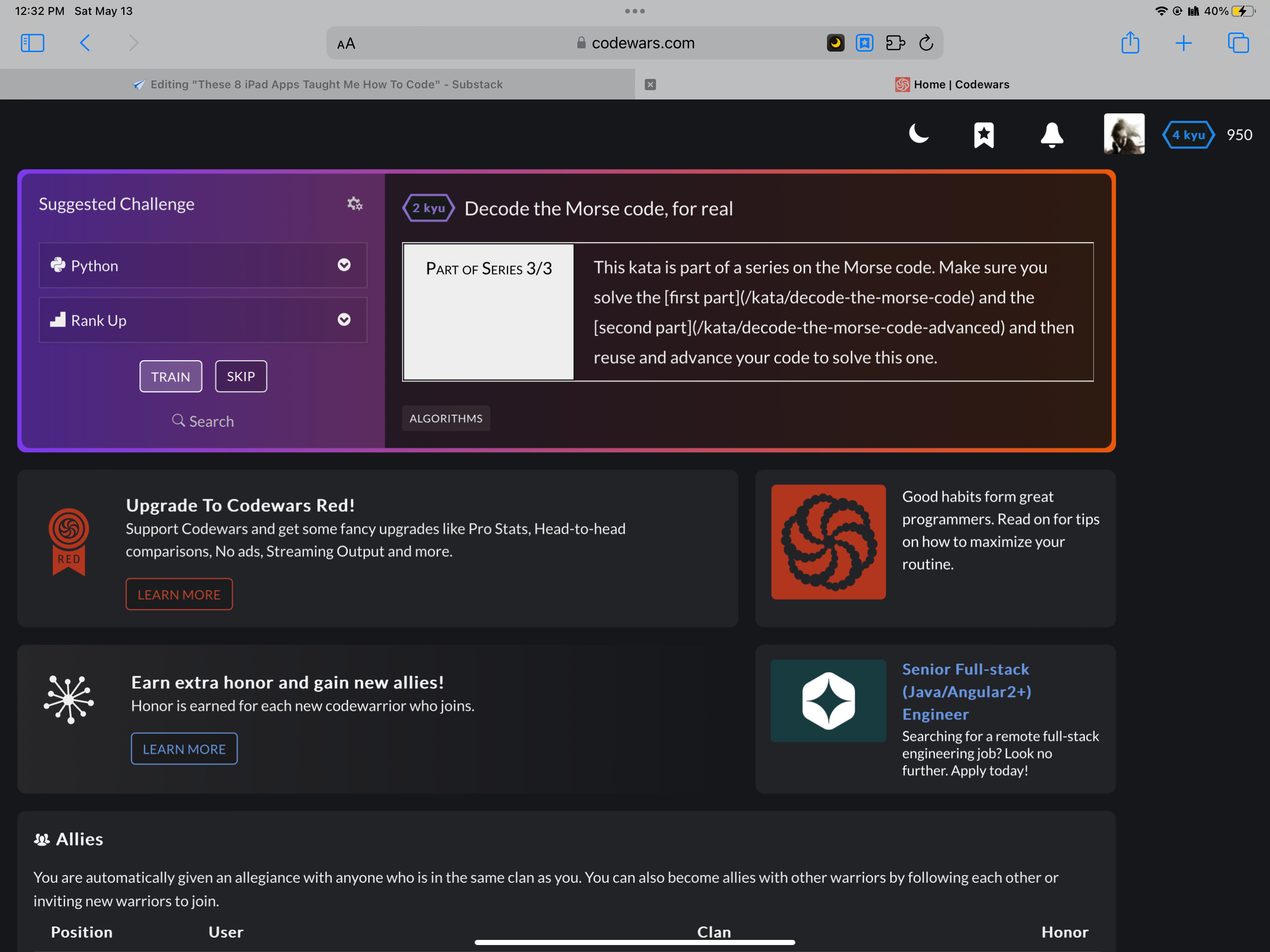Click the Honor column header

(1065, 932)
